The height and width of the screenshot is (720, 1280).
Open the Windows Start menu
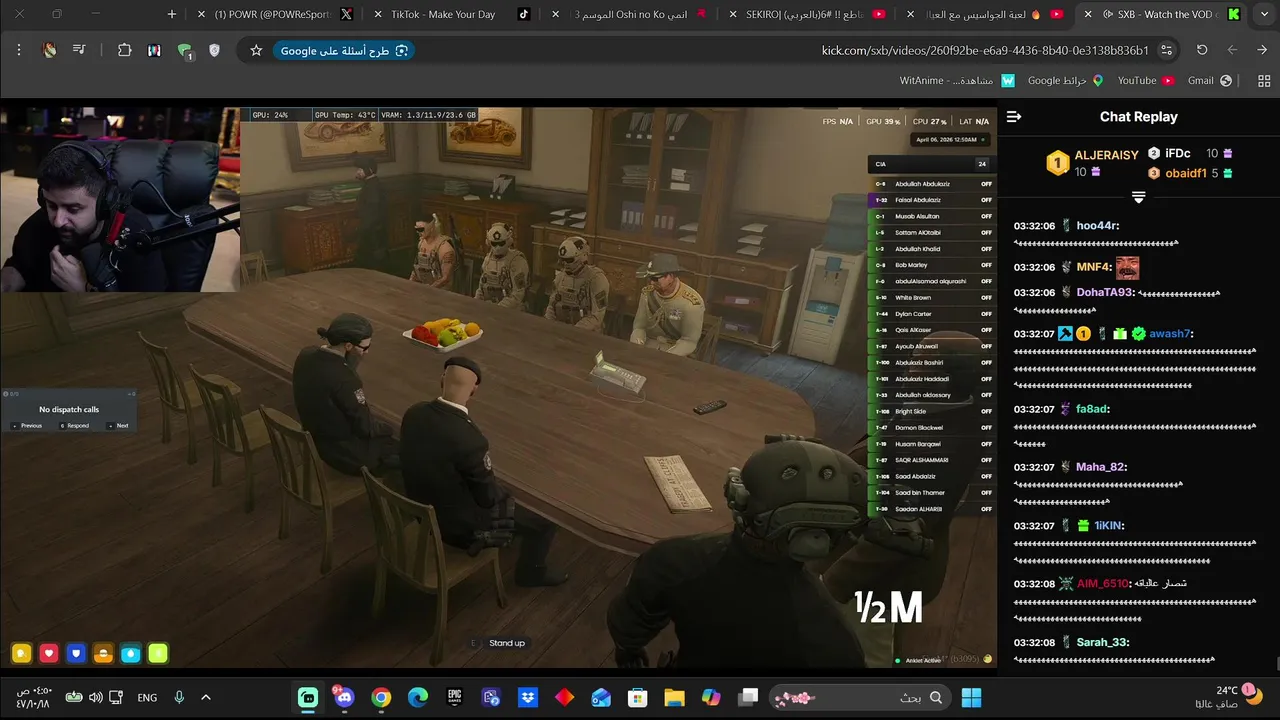tap(971, 697)
